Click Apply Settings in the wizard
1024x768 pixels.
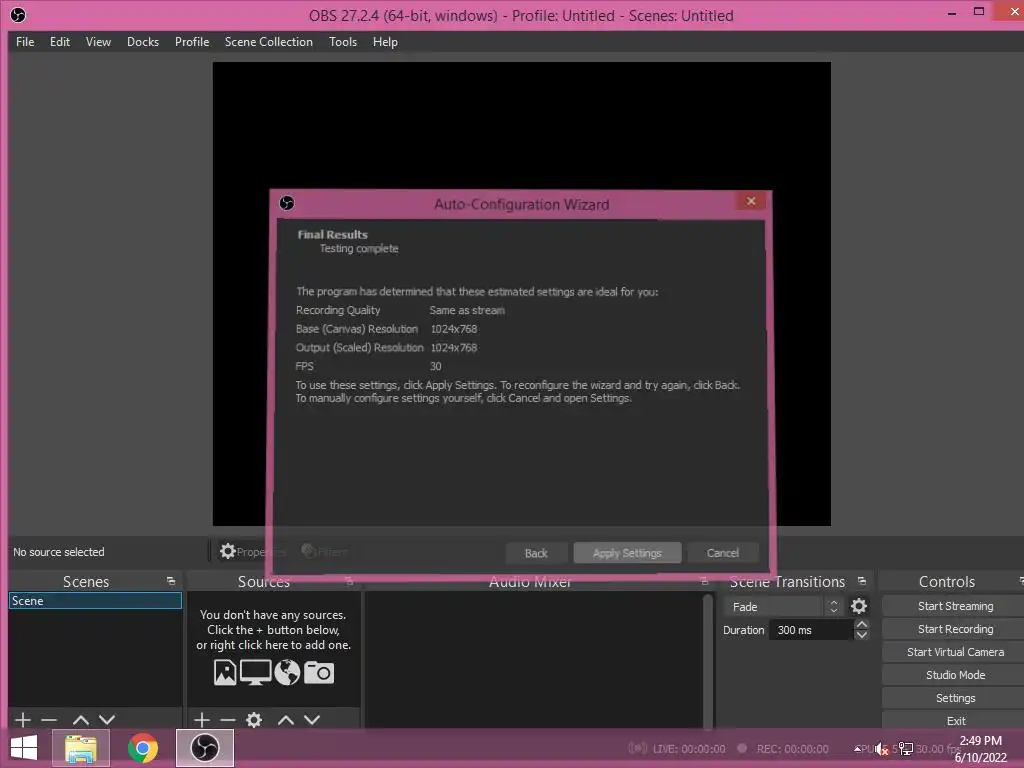[627, 553]
